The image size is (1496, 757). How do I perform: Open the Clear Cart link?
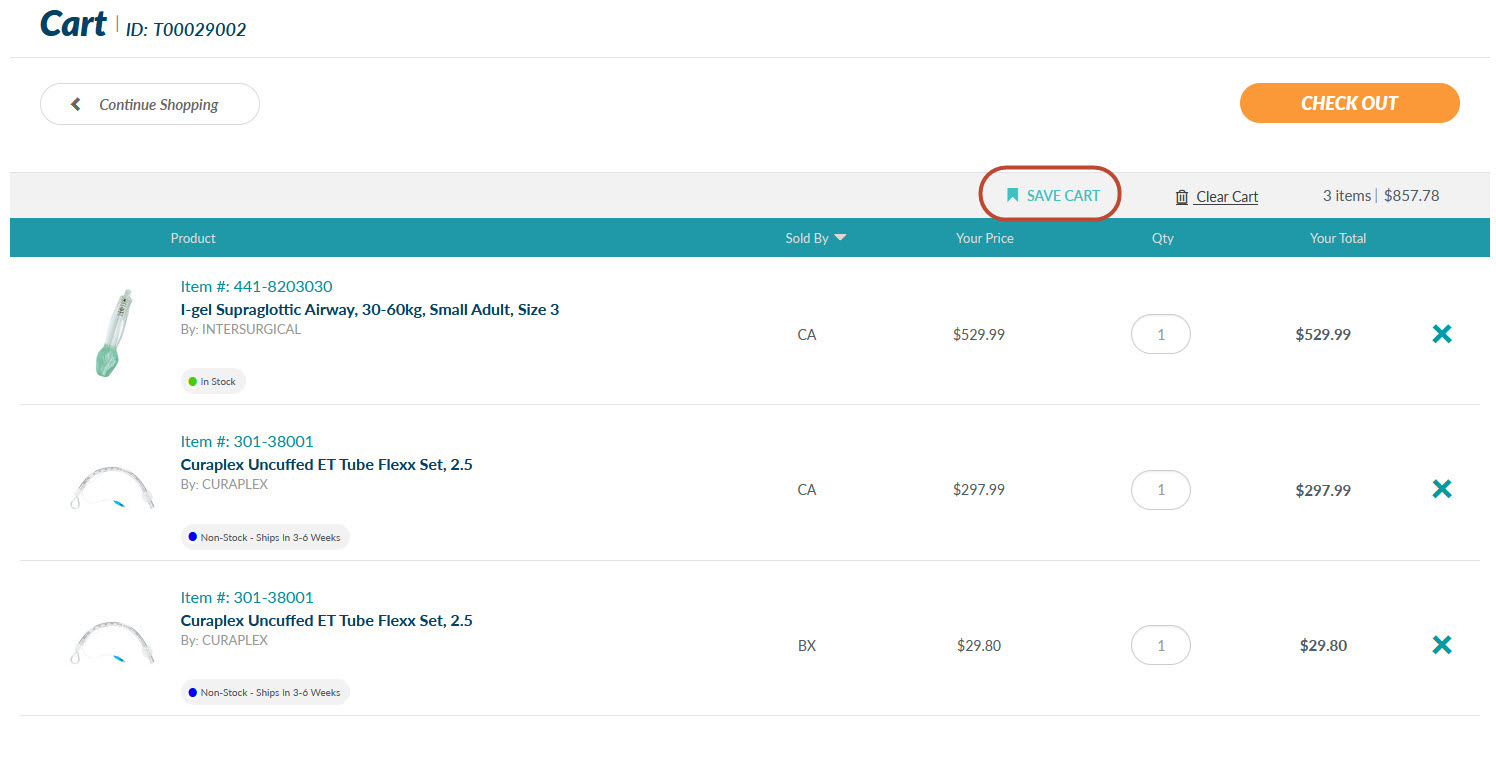coord(1226,197)
